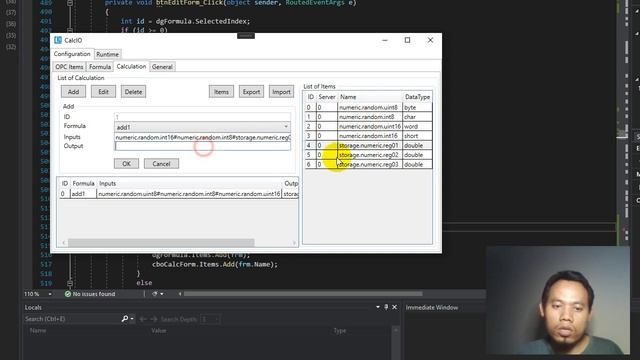Screen dimensions: 640x360
Task: Click the Locals search magnifier icon
Action: (x=125, y=319)
